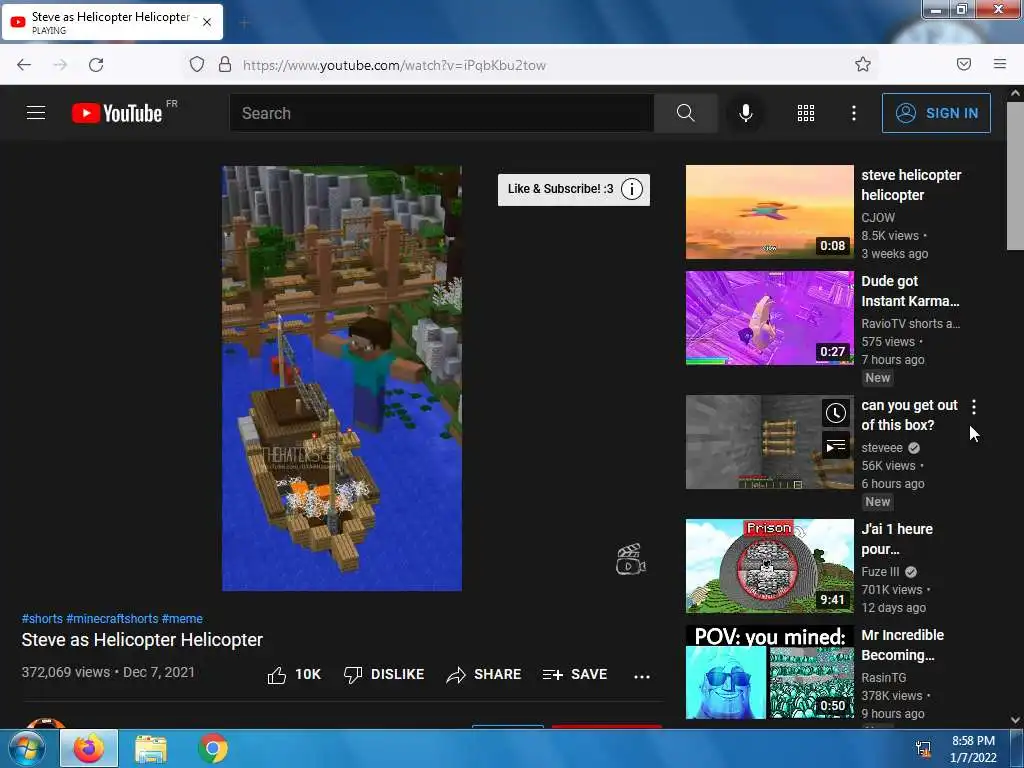Add 'can you get out' to queue
The width and height of the screenshot is (1024, 768).
pos(835,446)
